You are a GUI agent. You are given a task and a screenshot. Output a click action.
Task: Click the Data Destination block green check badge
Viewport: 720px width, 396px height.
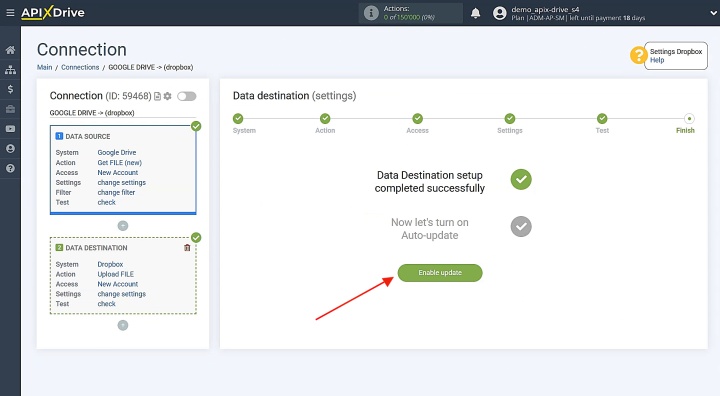point(196,238)
